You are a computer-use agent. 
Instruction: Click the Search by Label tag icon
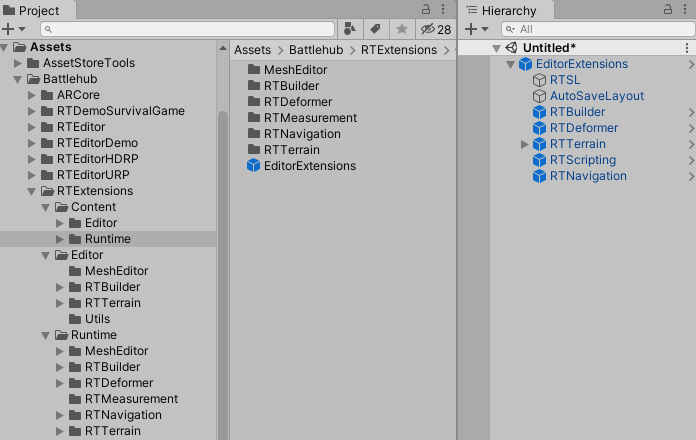pyautogui.click(x=376, y=29)
